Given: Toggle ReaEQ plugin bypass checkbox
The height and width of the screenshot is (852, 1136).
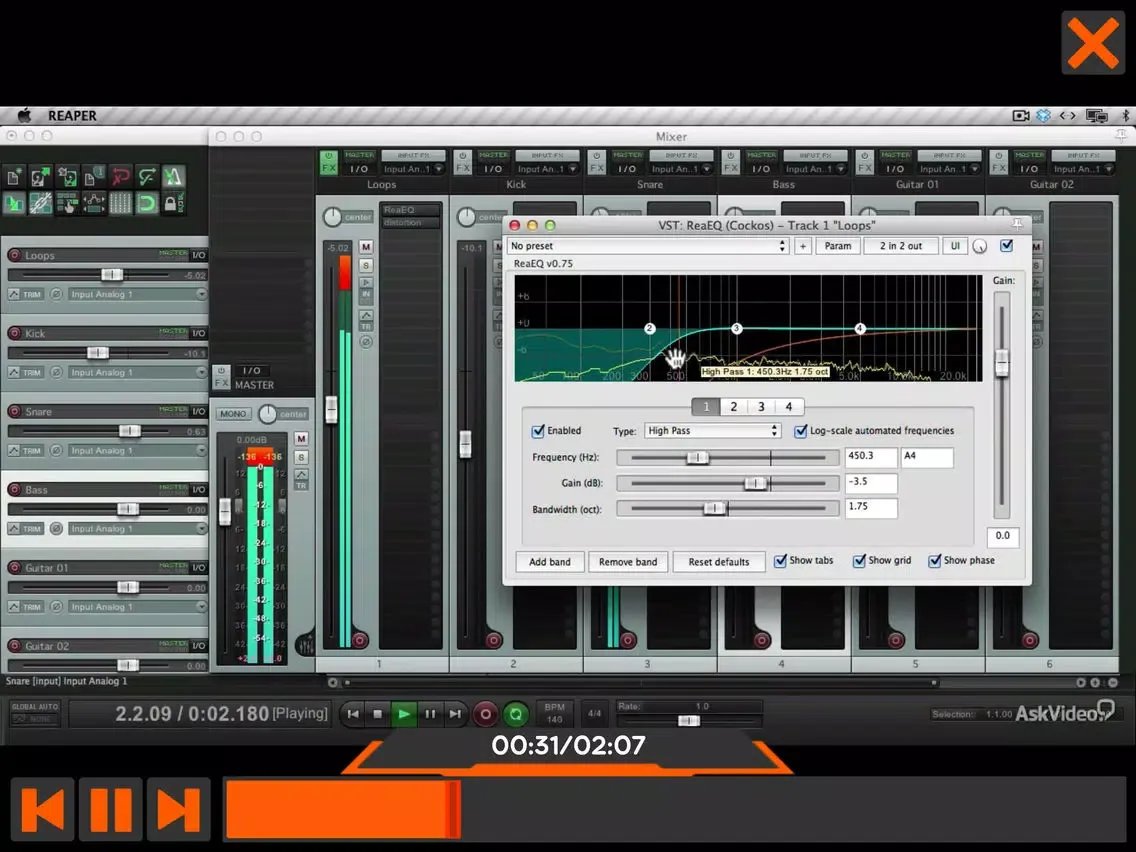Looking at the screenshot, I should click(x=1006, y=246).
